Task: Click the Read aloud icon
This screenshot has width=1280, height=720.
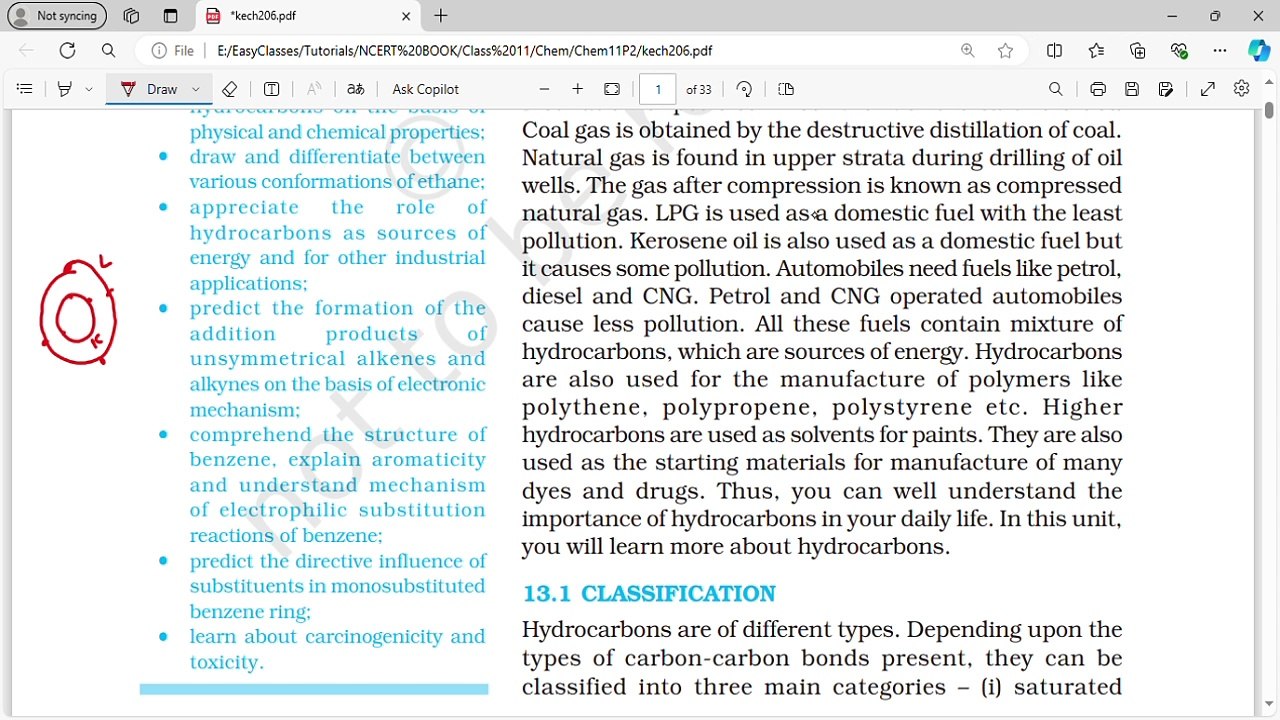Action: click(x=314, y=89)
